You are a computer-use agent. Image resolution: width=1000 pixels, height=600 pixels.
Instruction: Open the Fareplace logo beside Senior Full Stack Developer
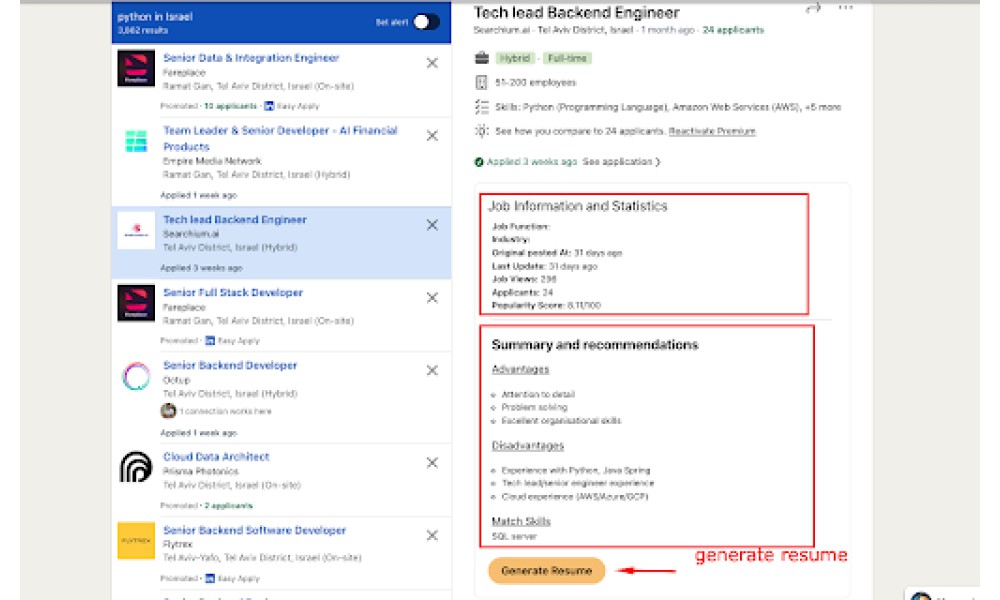click(x=136, y=303)
